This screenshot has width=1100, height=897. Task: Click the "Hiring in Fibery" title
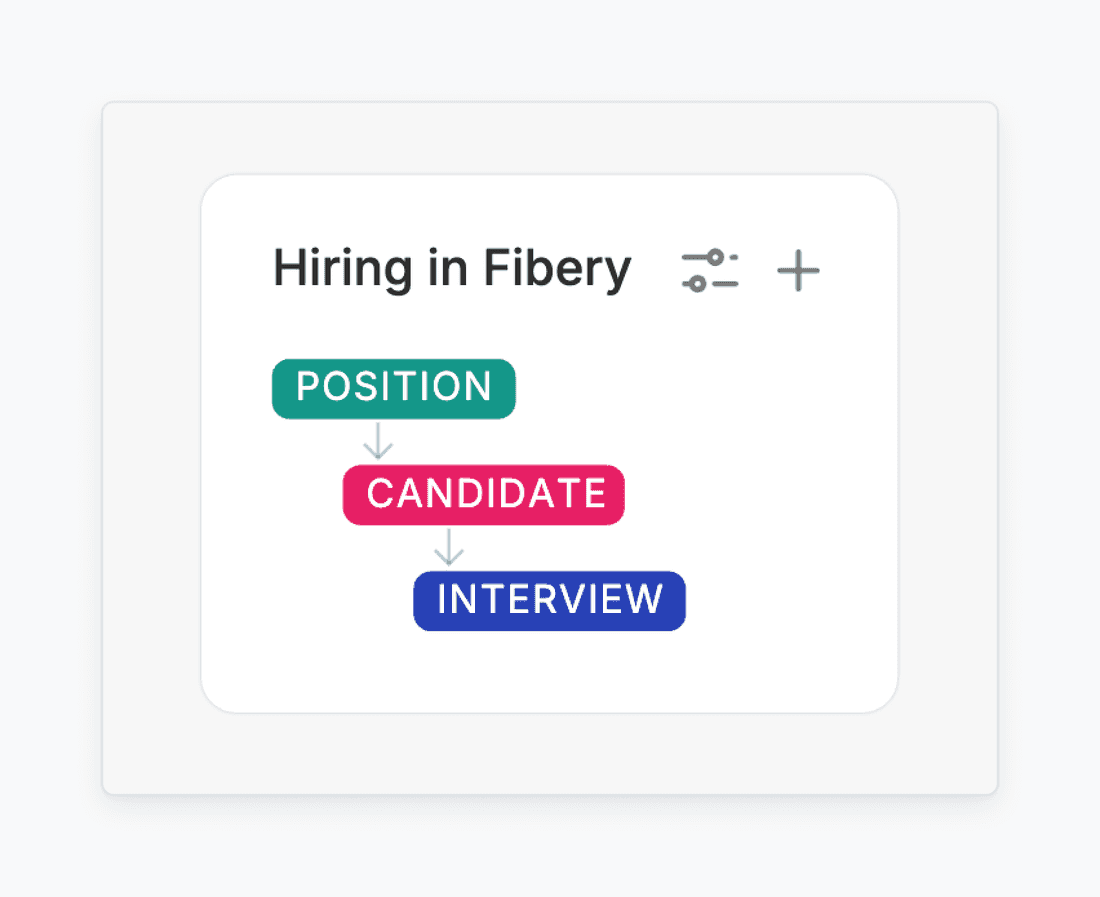[452, 270]
